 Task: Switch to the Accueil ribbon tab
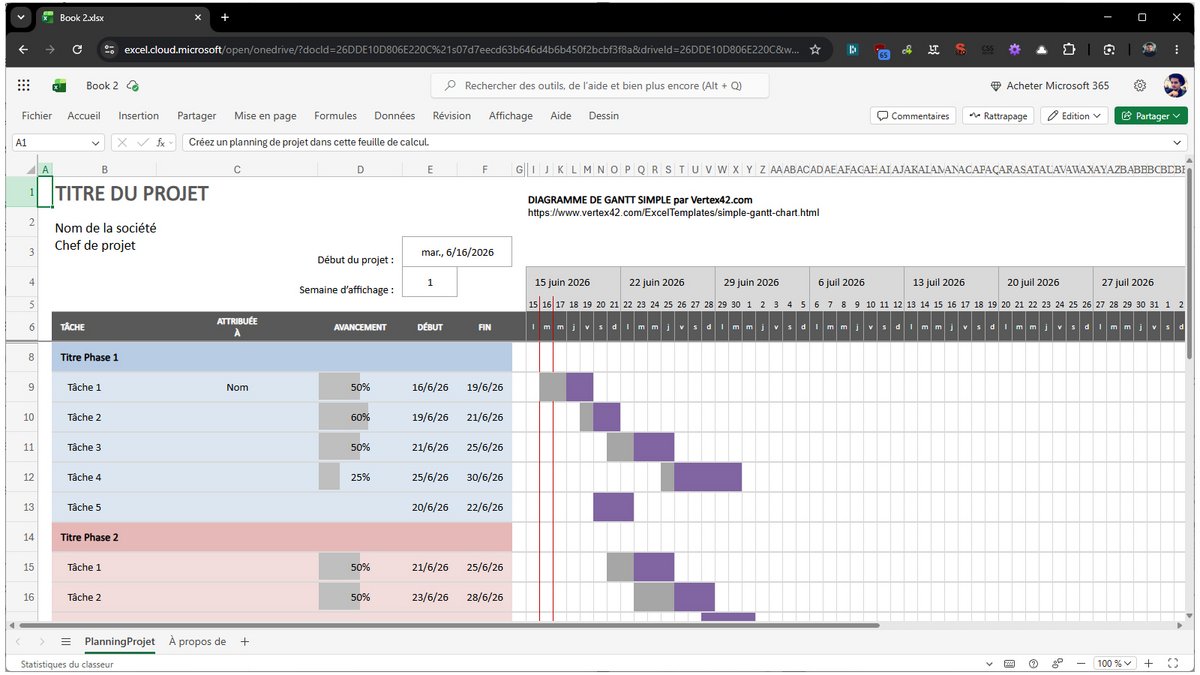(84, 116)
